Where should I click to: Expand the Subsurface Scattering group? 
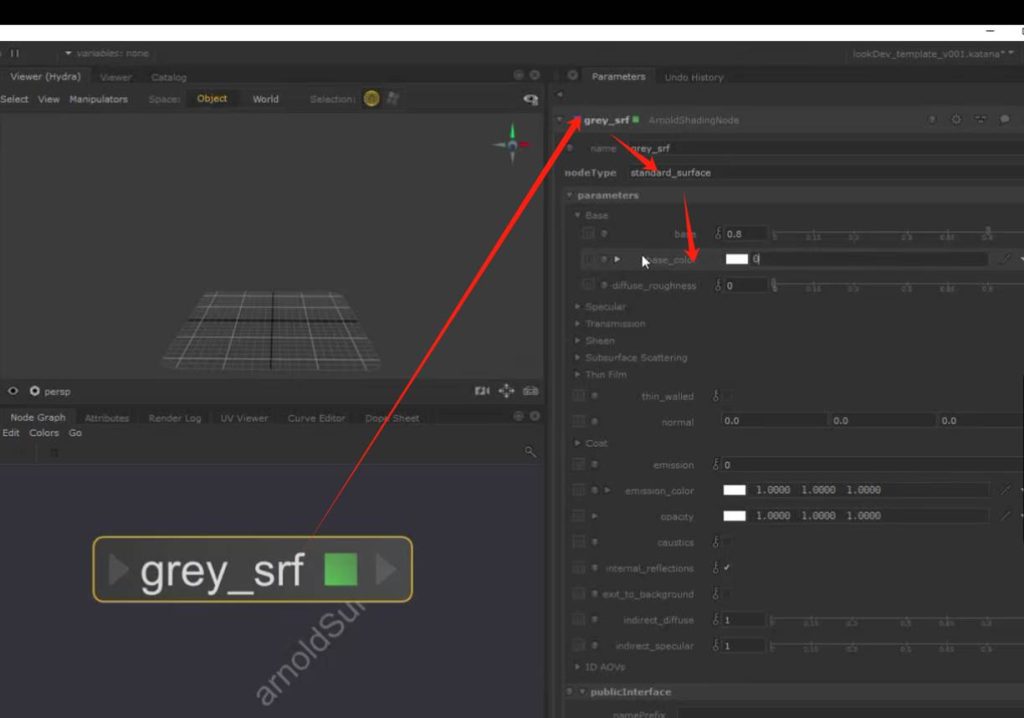(635, 357)
